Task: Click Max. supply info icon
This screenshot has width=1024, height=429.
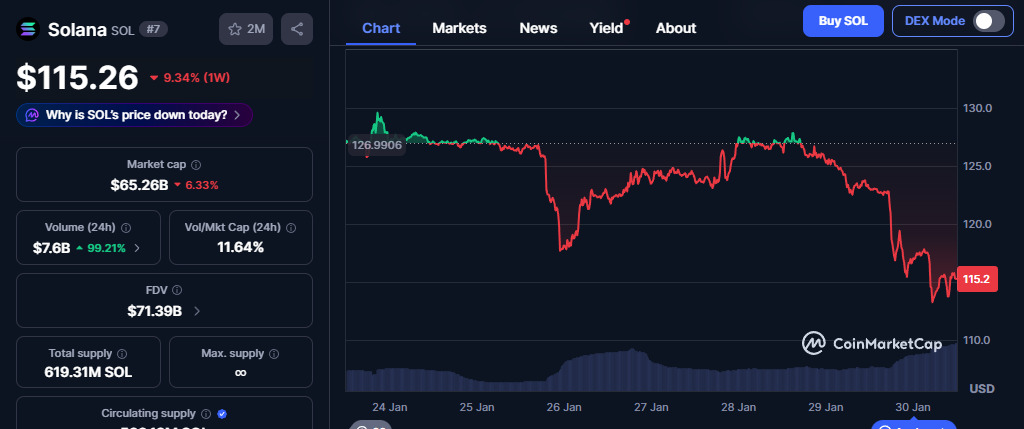Action: tap(274, 353)
